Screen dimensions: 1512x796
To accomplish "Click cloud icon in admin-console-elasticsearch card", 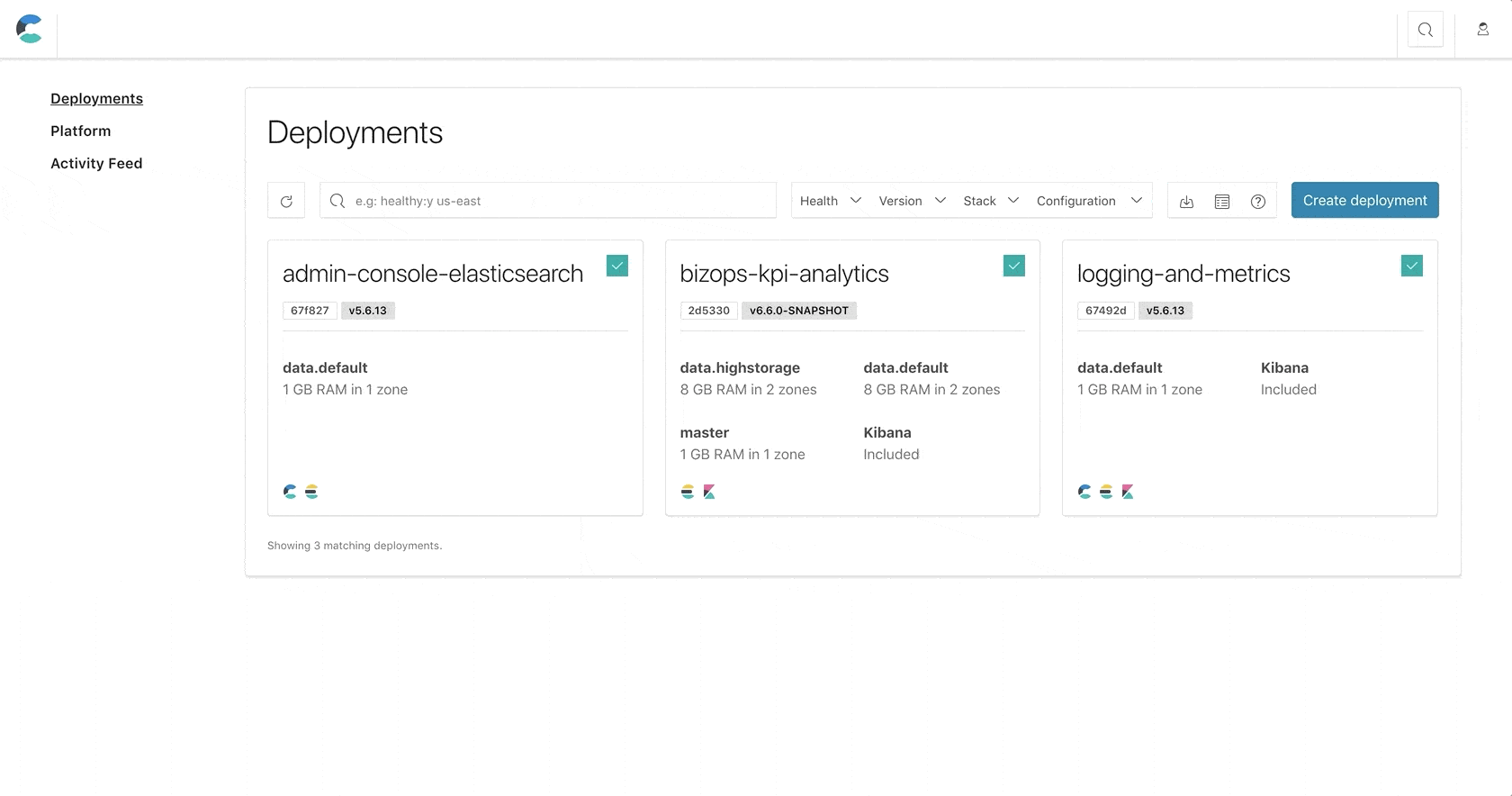I will pyautogui.click(x=290, y=492).
